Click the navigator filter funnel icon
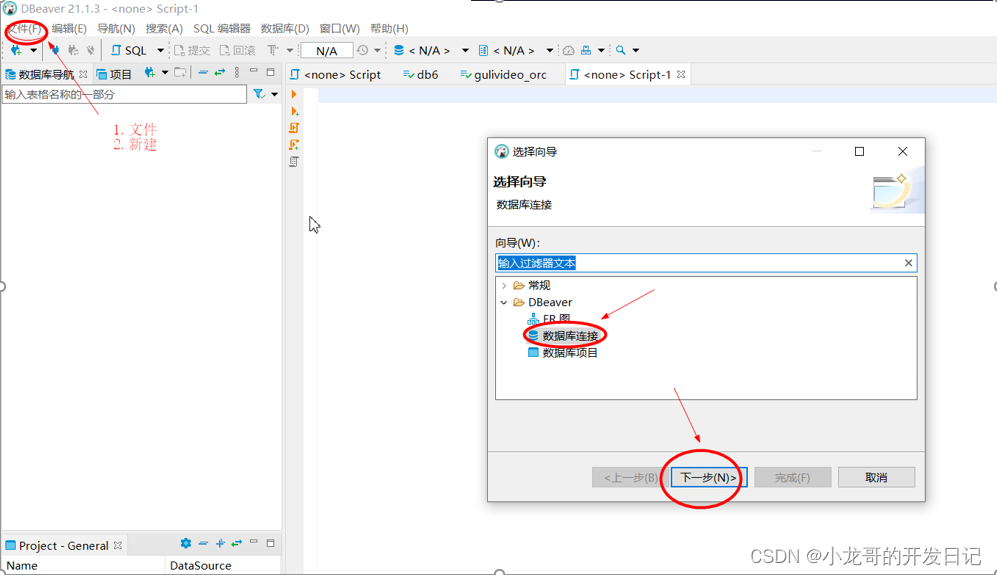997x575 pixels. point(258,94)
